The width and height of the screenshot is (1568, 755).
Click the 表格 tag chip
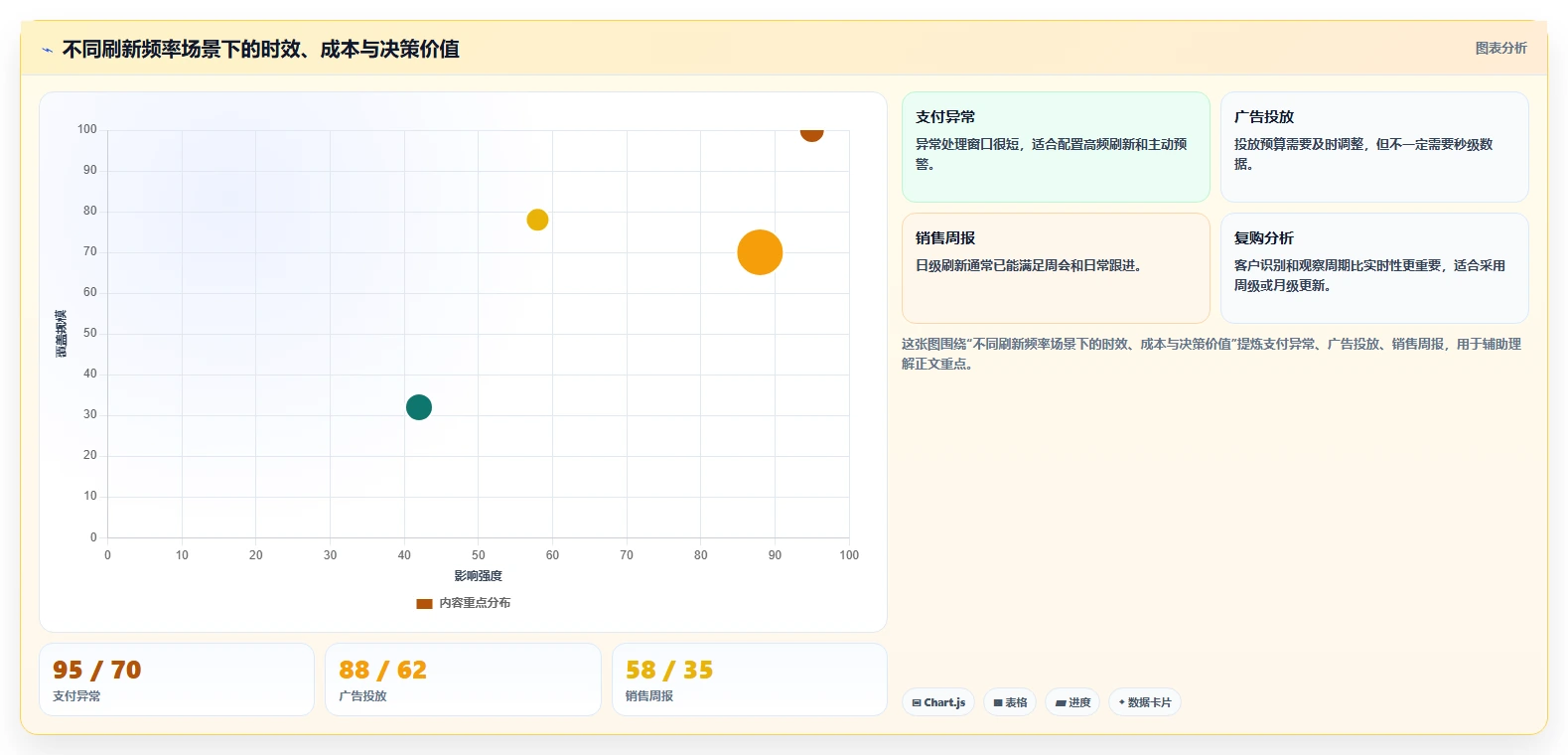click(1010, 702)
